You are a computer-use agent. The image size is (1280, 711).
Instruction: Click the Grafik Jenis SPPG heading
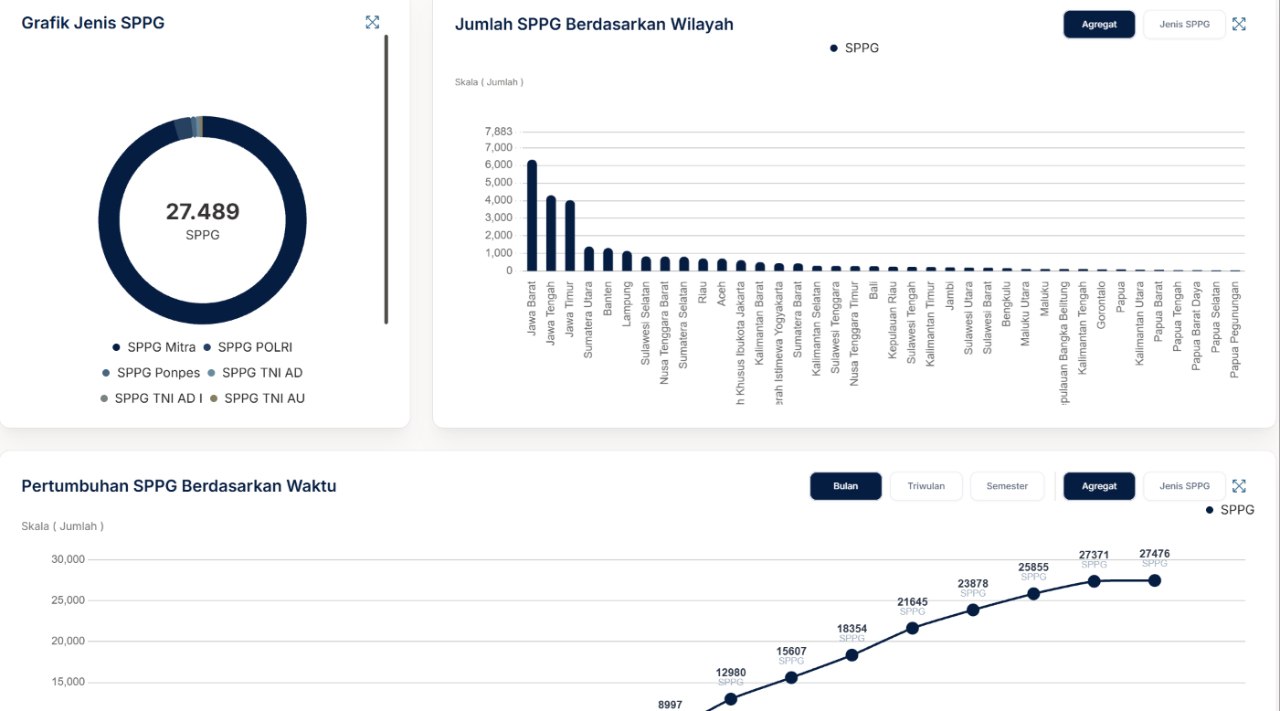93,22
